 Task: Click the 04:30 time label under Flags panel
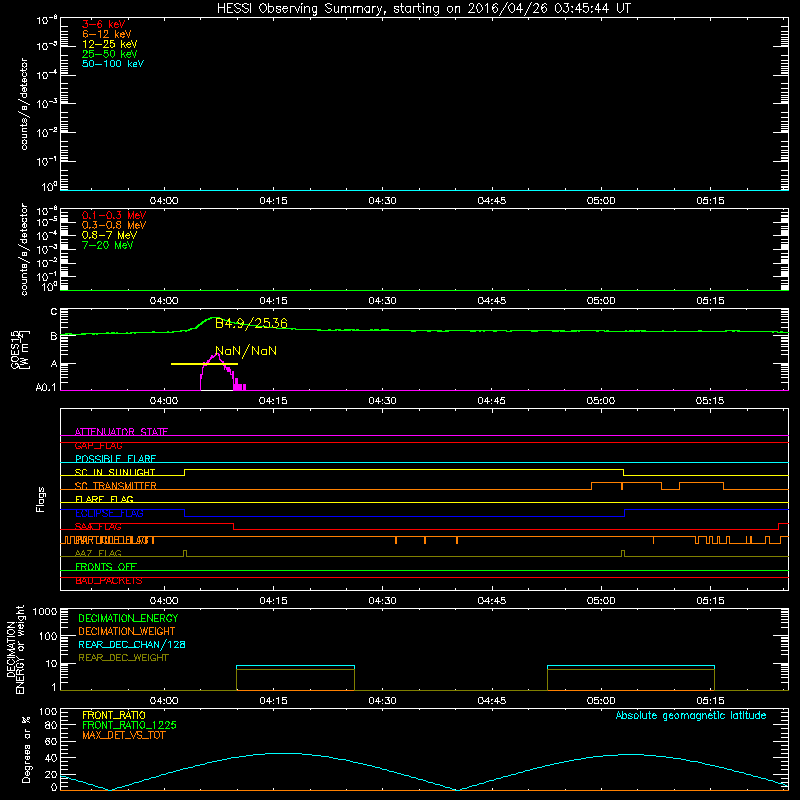382,601
